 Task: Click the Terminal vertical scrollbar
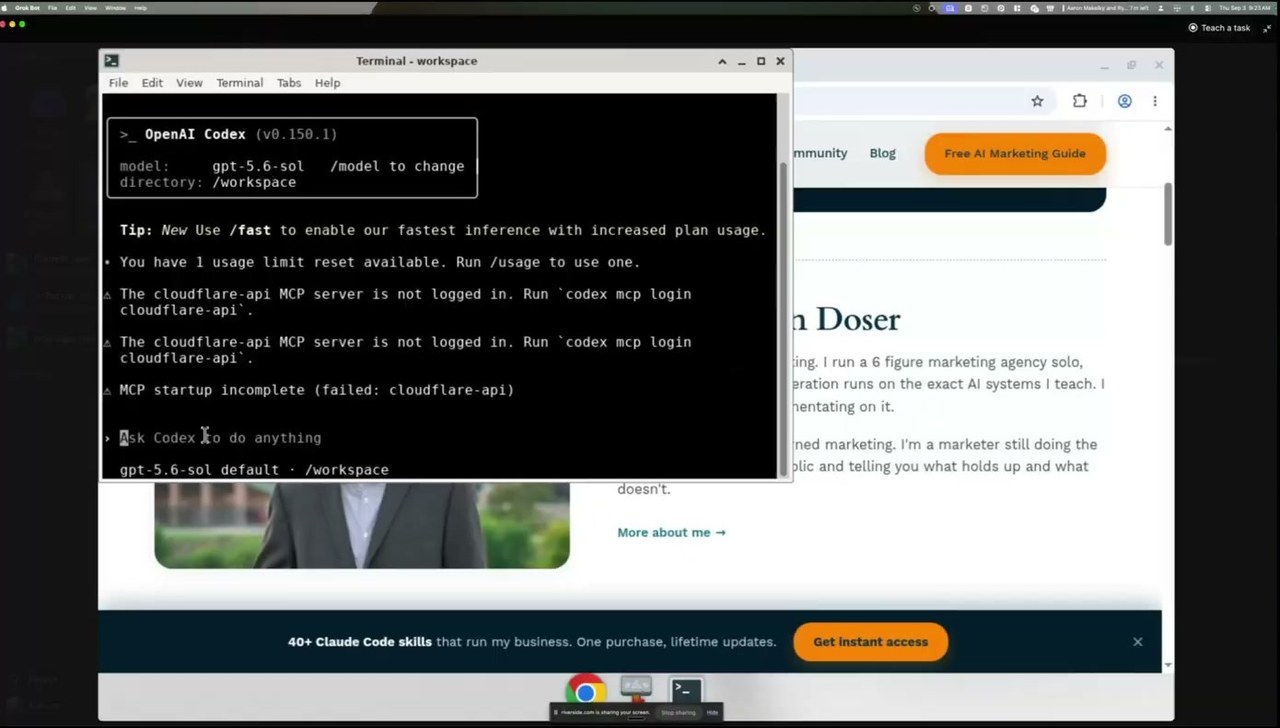[783, 320]
